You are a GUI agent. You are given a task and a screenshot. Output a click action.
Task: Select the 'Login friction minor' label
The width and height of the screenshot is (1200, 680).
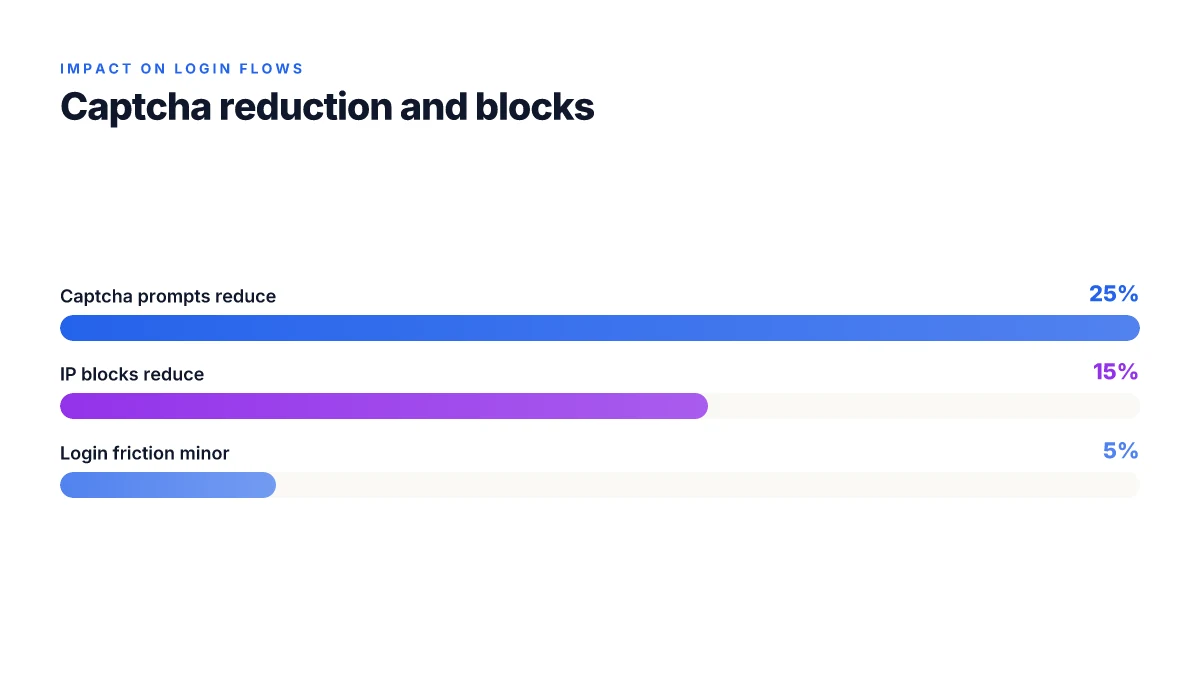145,453
